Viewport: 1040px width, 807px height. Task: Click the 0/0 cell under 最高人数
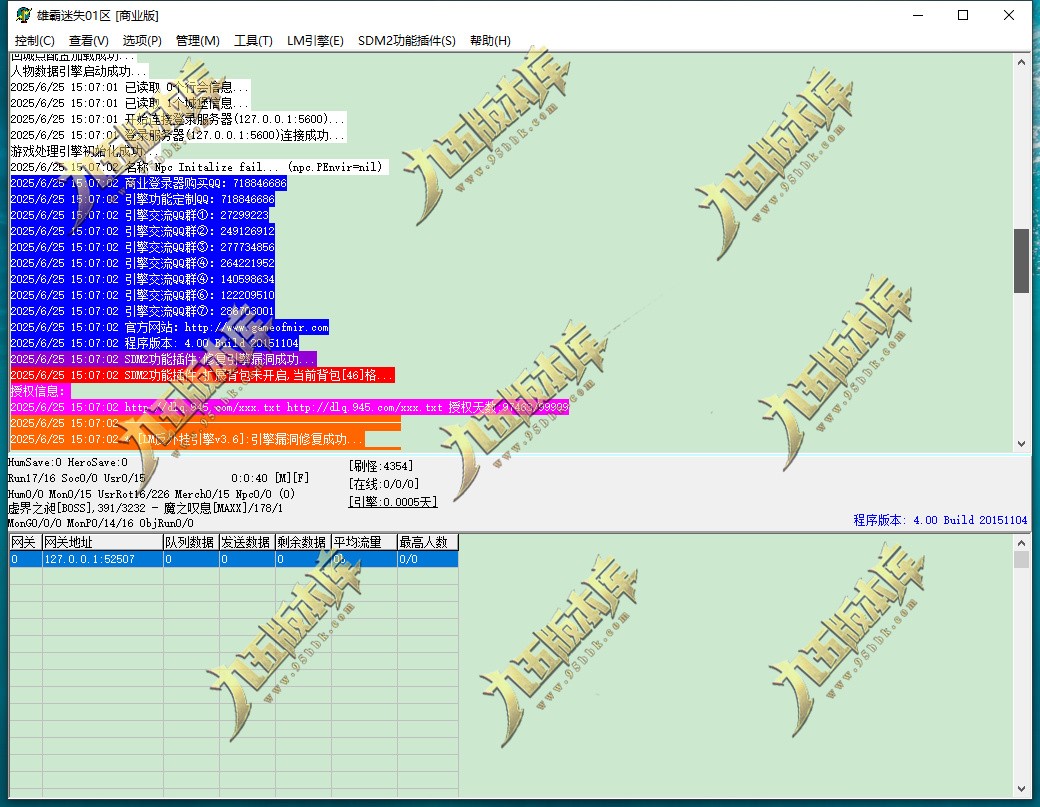428,559
